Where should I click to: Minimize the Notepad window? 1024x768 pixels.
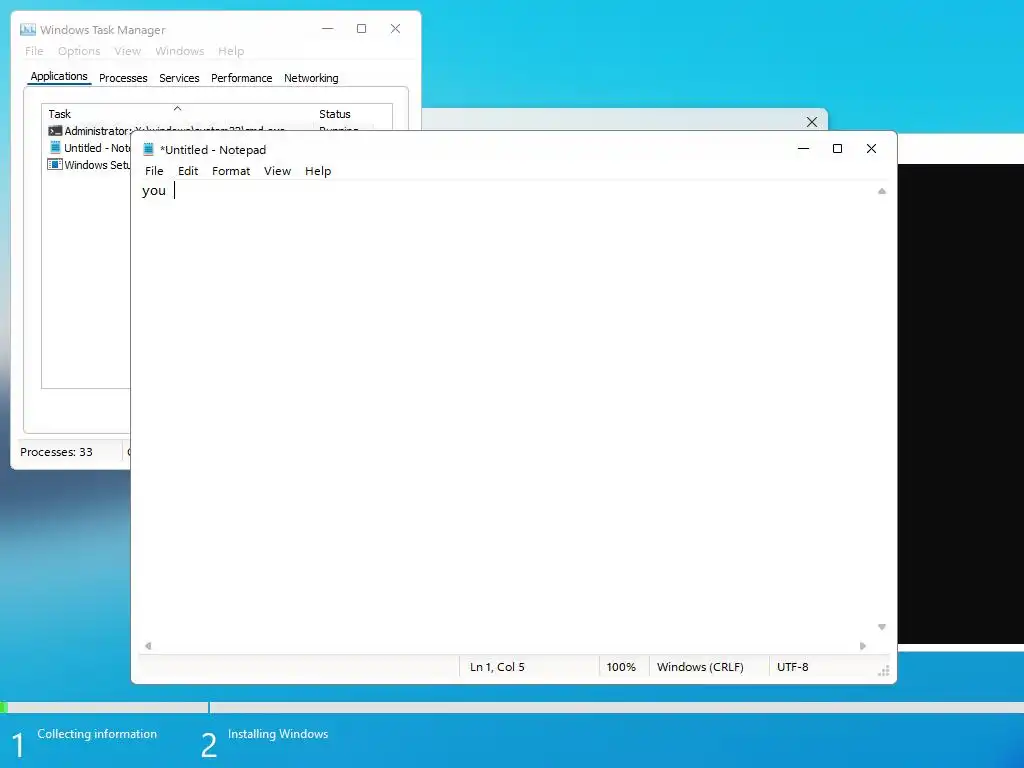(x=803, y=149)
